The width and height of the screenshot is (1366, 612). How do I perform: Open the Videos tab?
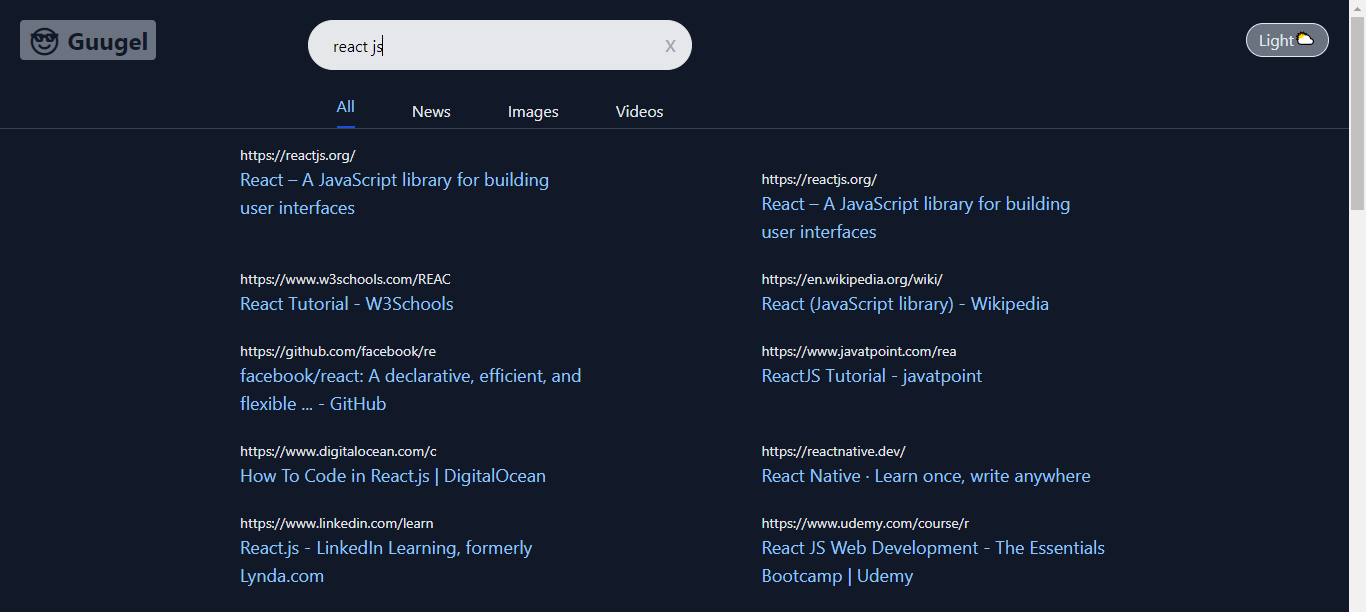(639, 111)
